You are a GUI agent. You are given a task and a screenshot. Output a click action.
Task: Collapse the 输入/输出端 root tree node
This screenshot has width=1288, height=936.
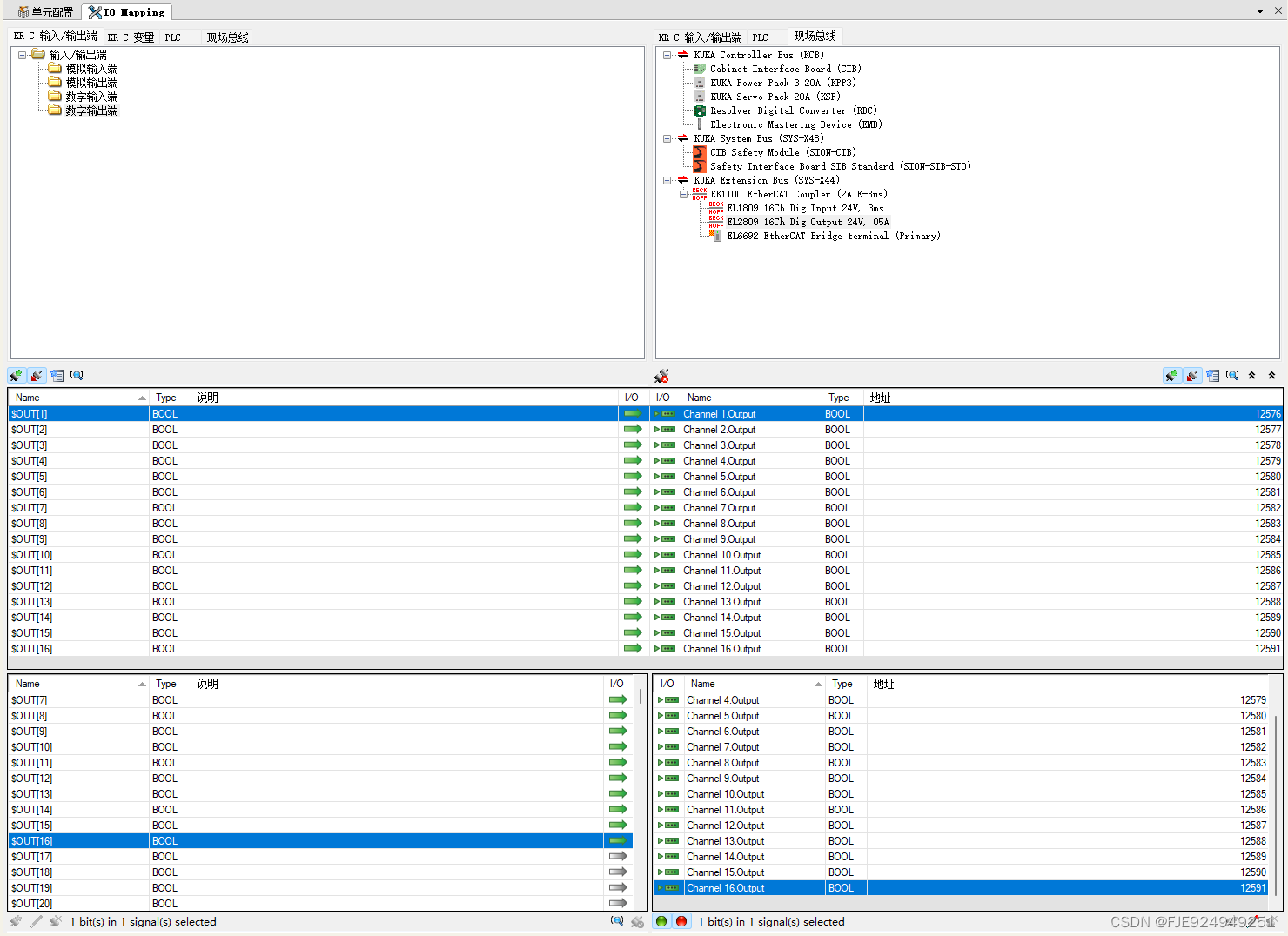pyautogui.click(x=23, y=55)
